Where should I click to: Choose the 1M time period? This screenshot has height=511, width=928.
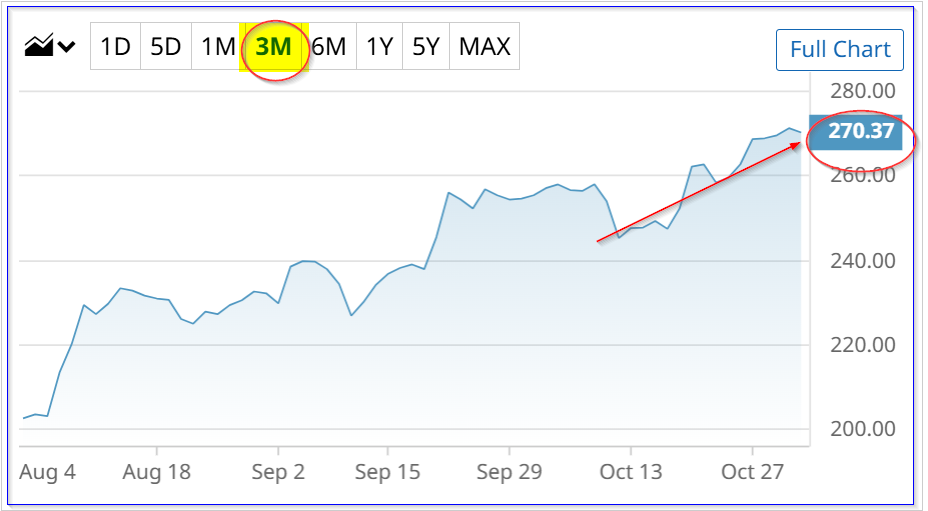(x=217, y=47)
